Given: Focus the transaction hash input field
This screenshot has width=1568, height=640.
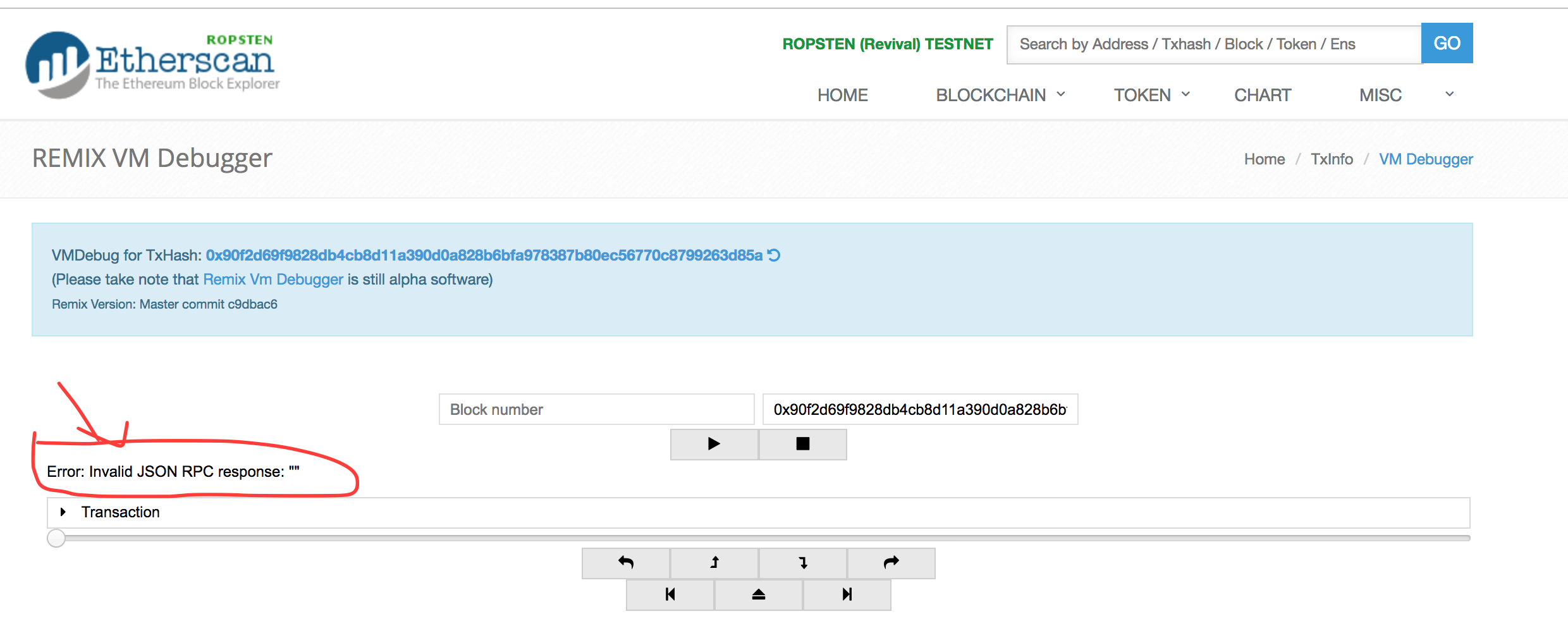Looking at the screenshot, I should coord(920,409).
